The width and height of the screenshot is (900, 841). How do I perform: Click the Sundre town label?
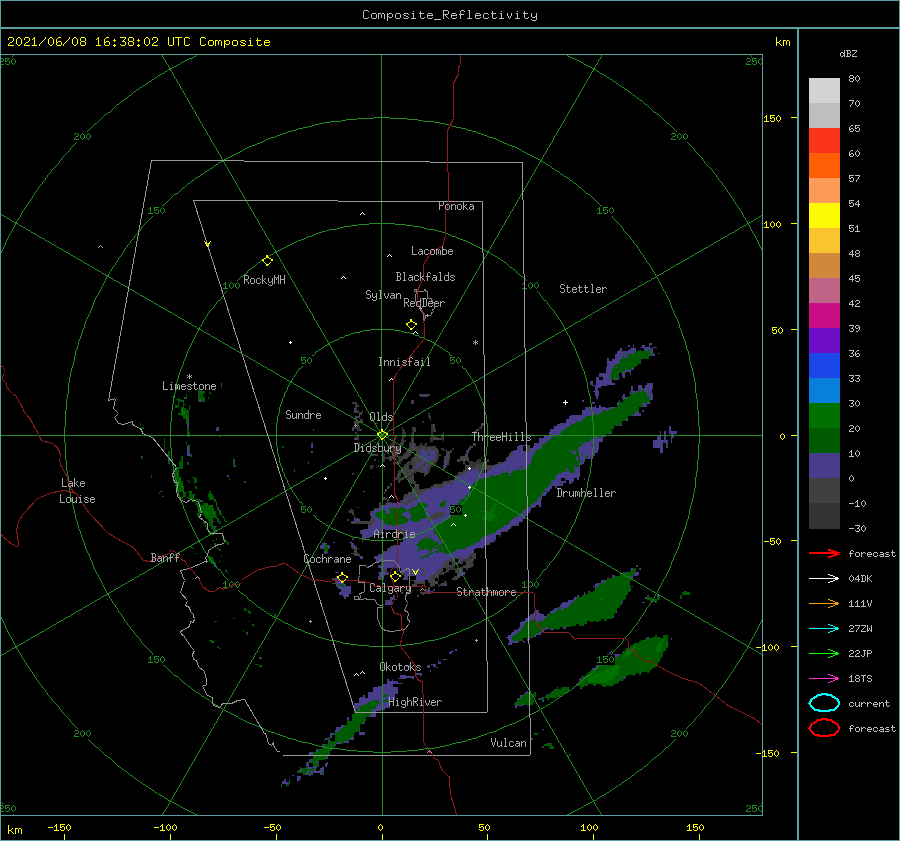coord(303,414)
